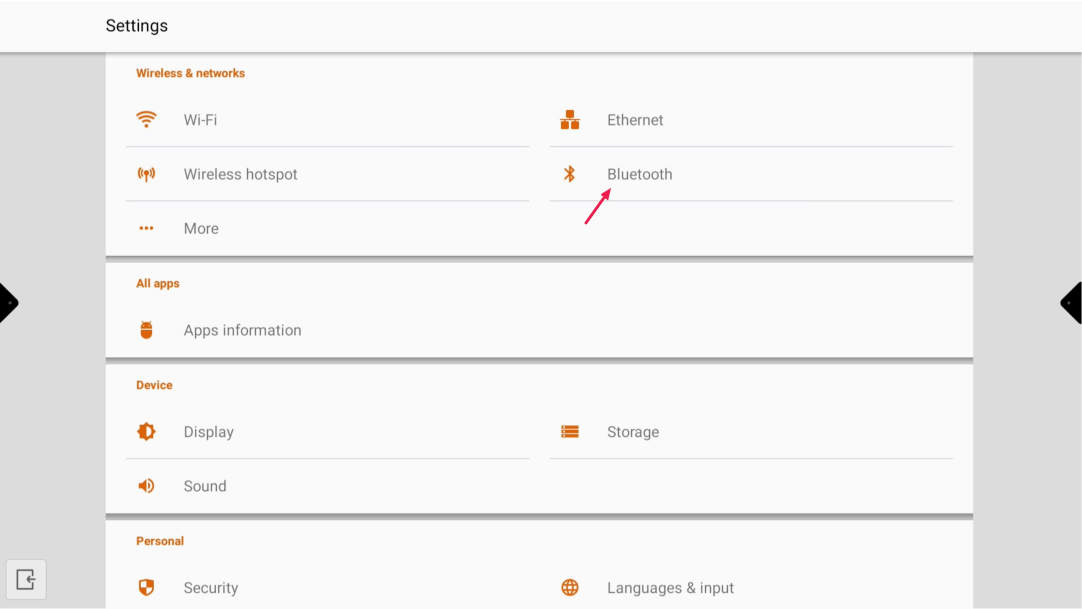
Task: Select the Languages & input entry
Action: pyautogui.click(x=670, y=588)
